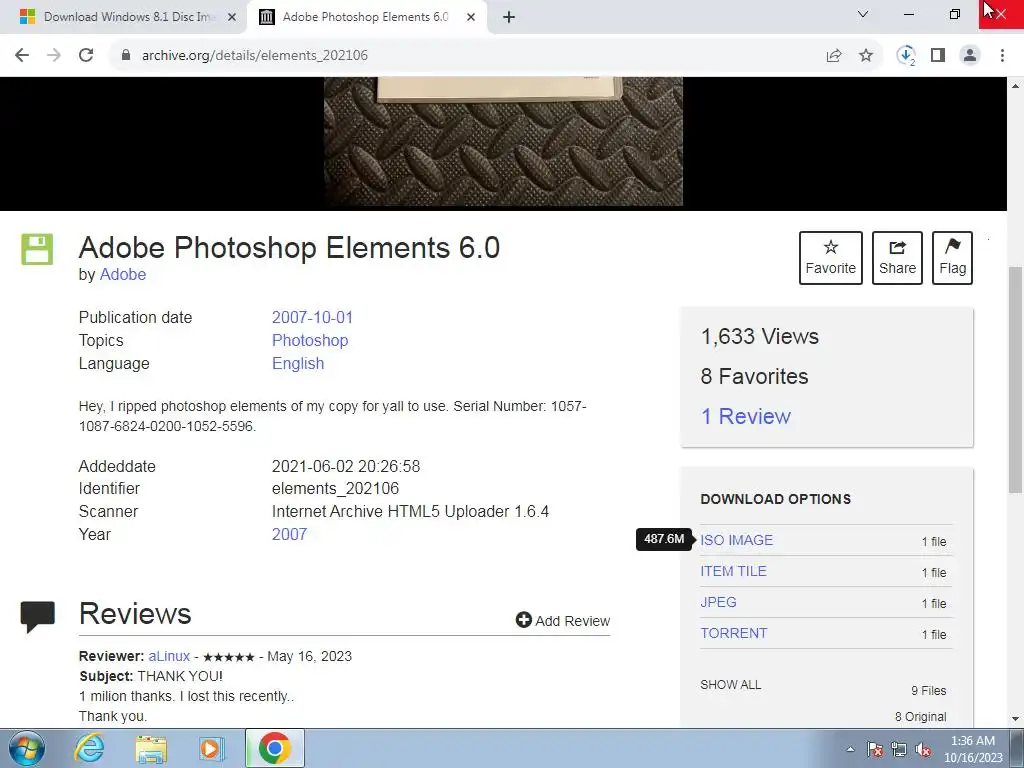Click the 8 Favorites text
This screenshot has height=768, width=1024.
(x=754, y=376)
